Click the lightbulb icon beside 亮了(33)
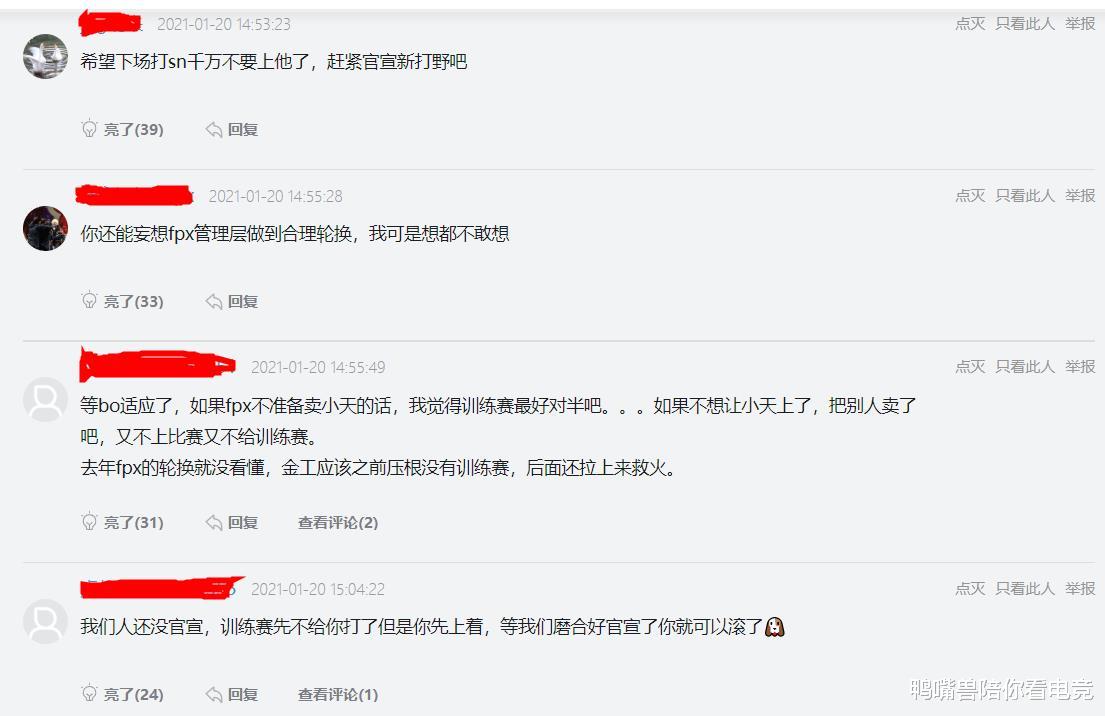 coord(89,300)
